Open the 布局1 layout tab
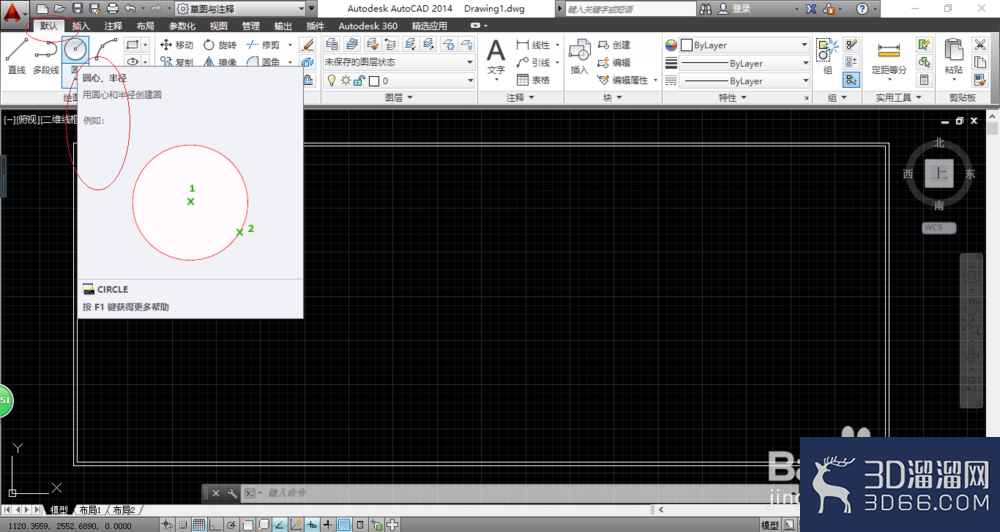1000x532 pixels. click(90, 510)
